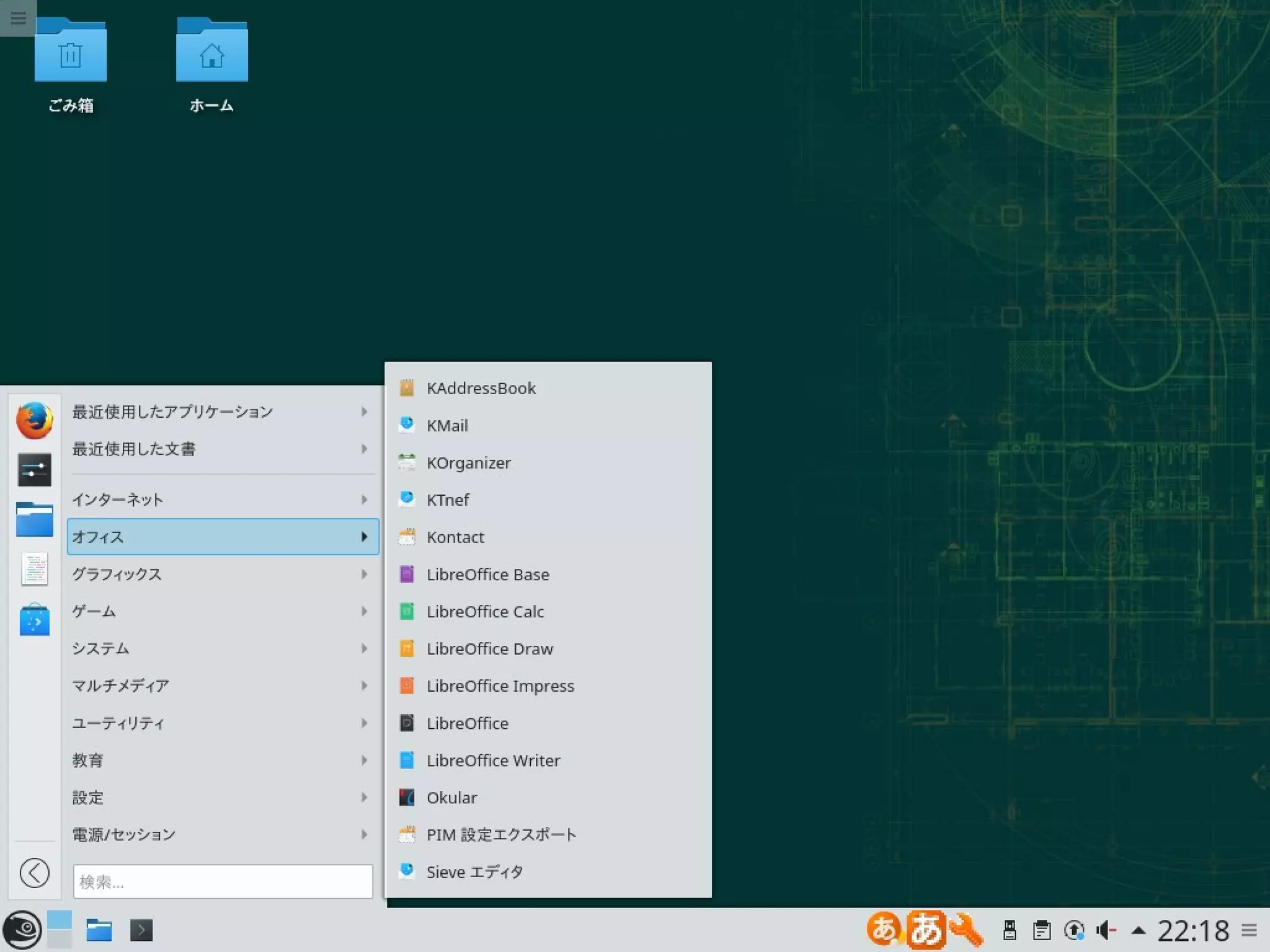This screenshot has width=1270, height=952.
Task: Open the clipboard tray icon
Action: tap(1042, 930)
